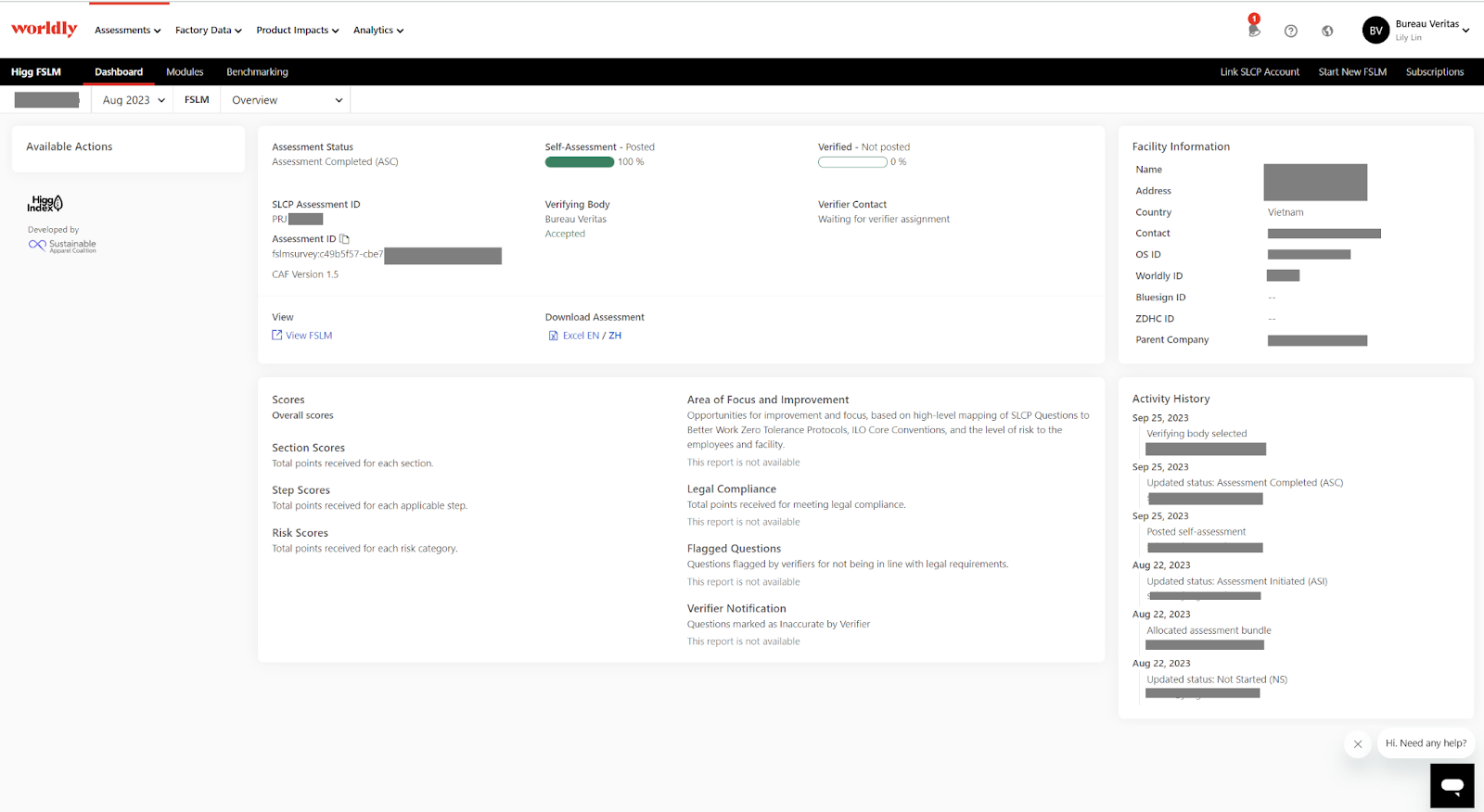
Task: Click Updated status: Assessment Completed (ASC) entry
Action: (1245, 483)
